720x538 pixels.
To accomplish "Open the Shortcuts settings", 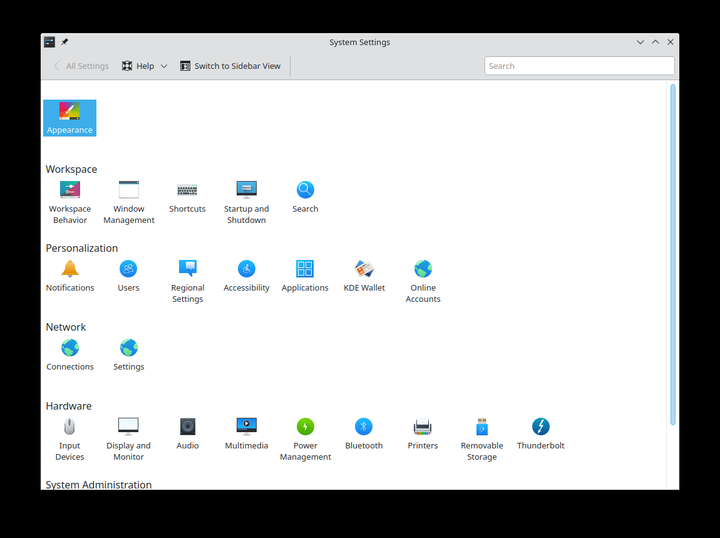I will (x=187, y=197).
